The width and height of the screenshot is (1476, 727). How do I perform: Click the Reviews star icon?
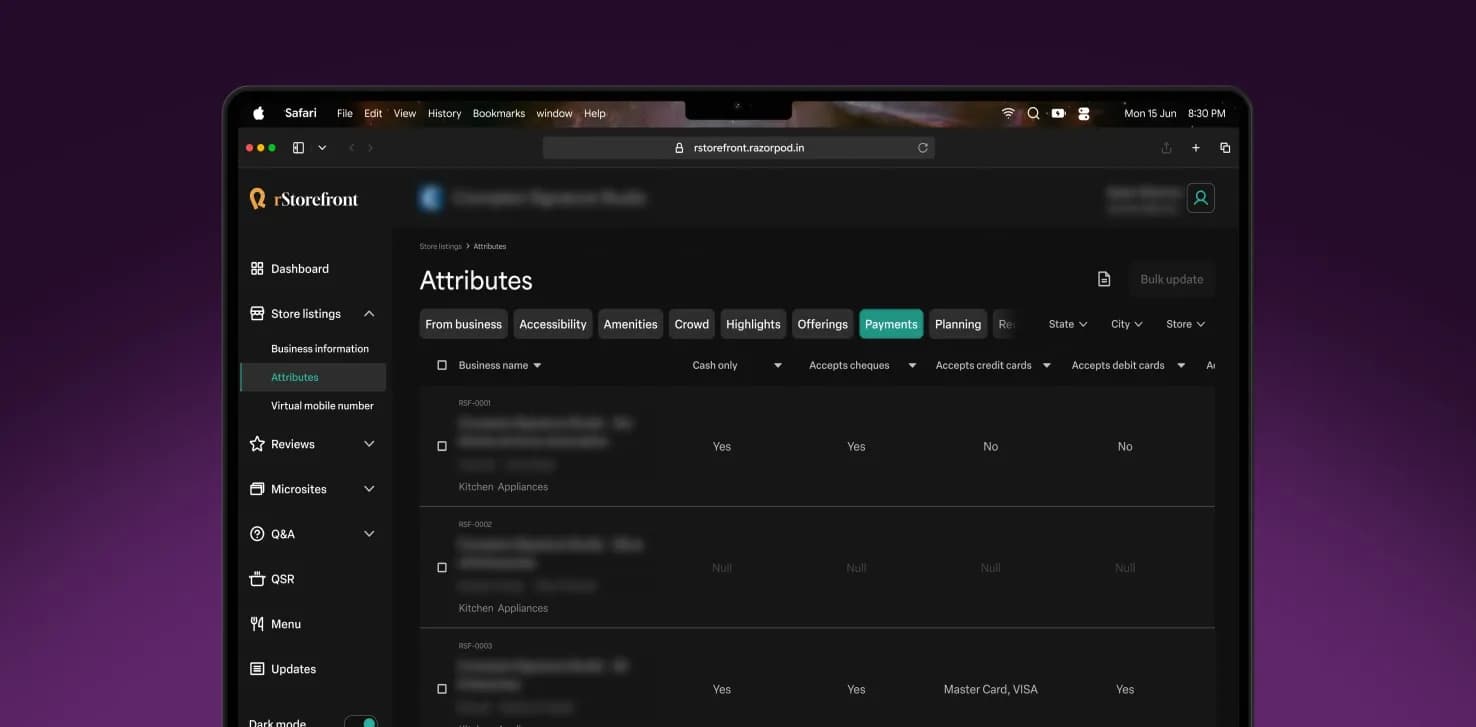(257, 444)
